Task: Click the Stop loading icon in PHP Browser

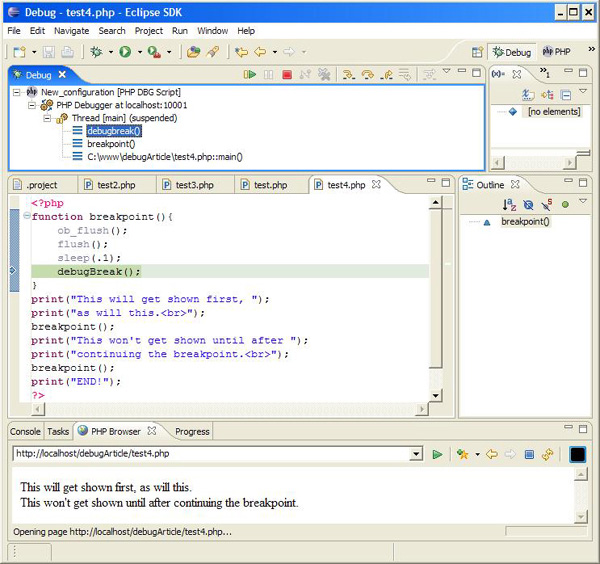Action: (529, 455)
